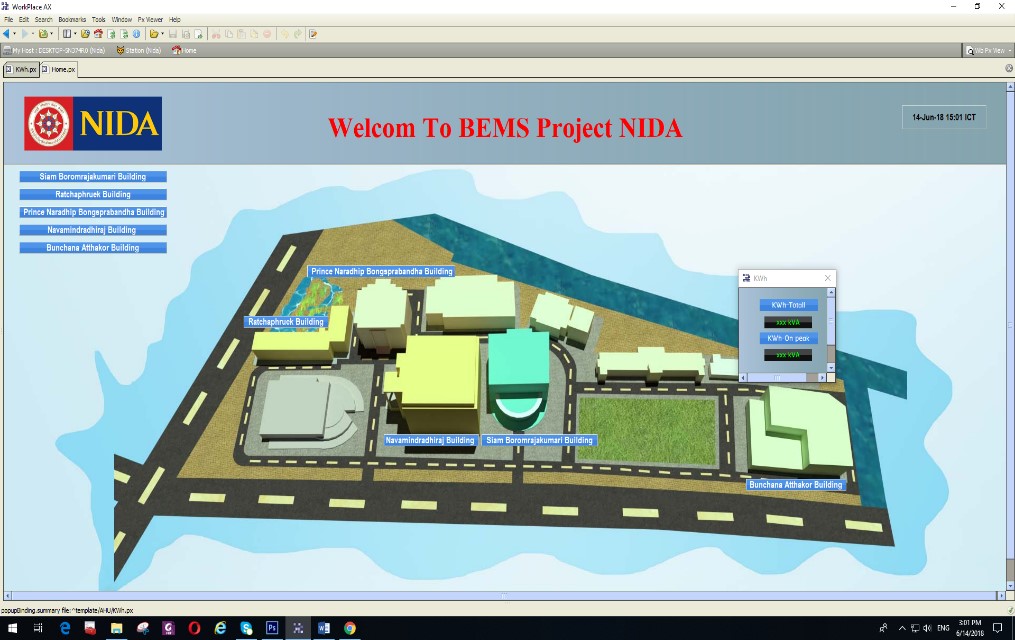The width and height of the screenshot is (1015, 640).
Task: Switch to the Home.px tab
Action: tap(59, 69)
